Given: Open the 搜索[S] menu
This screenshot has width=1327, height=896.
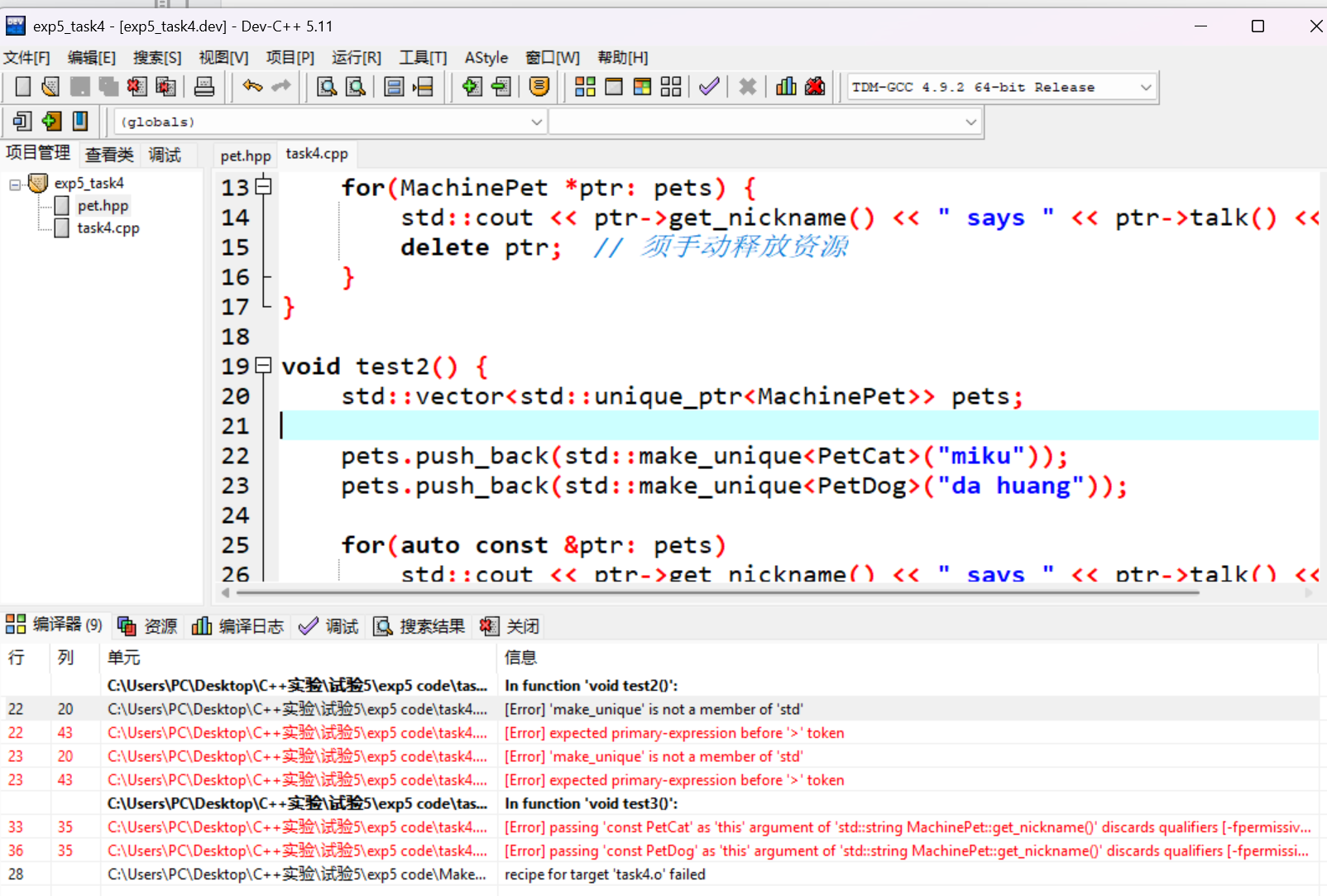Looking at the screenshot, I should (157, 58).
